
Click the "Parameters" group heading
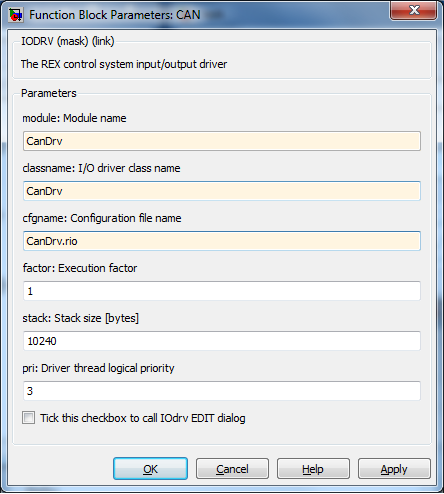(49, 93)
